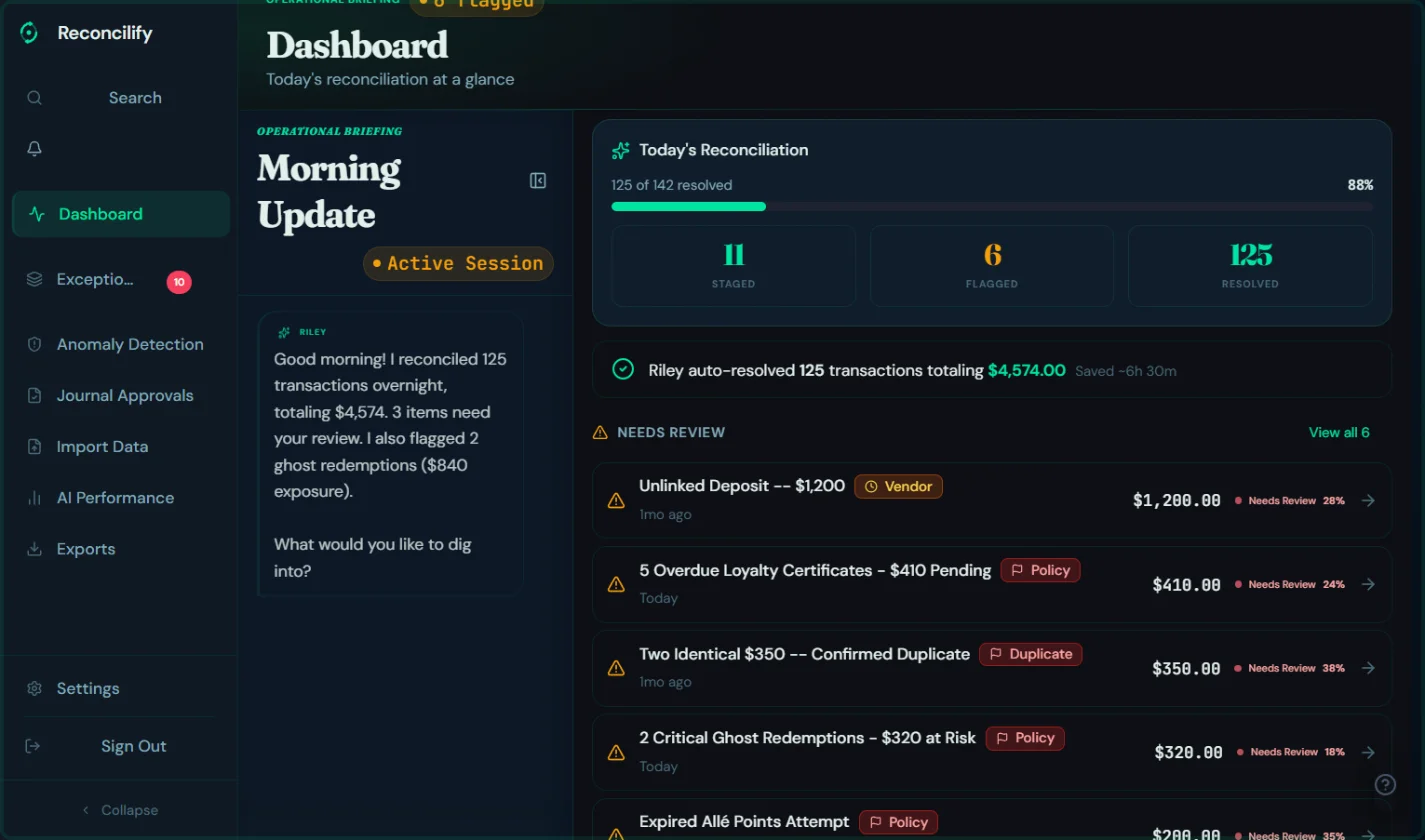The image size is (1425, 840).
Task: Go to Journal Approvals
Action: click(x=125, y=396)
